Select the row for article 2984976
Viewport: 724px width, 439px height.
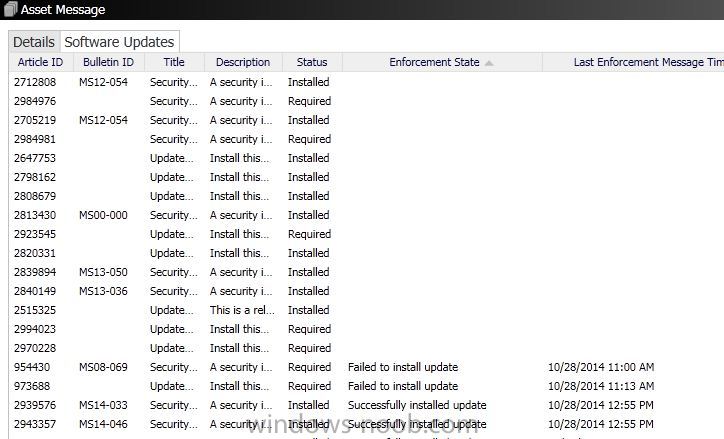367,101
